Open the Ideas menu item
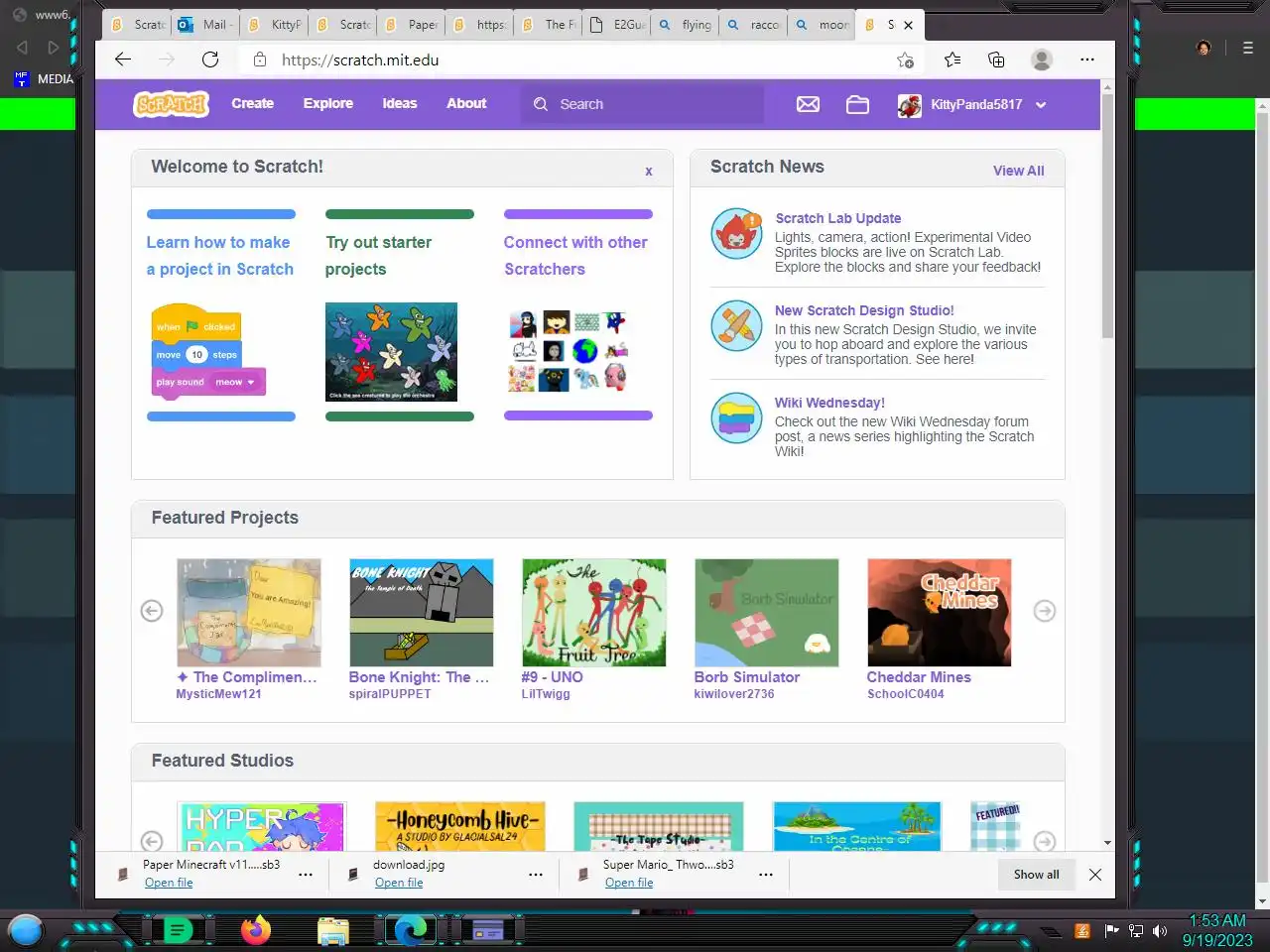 400,103
